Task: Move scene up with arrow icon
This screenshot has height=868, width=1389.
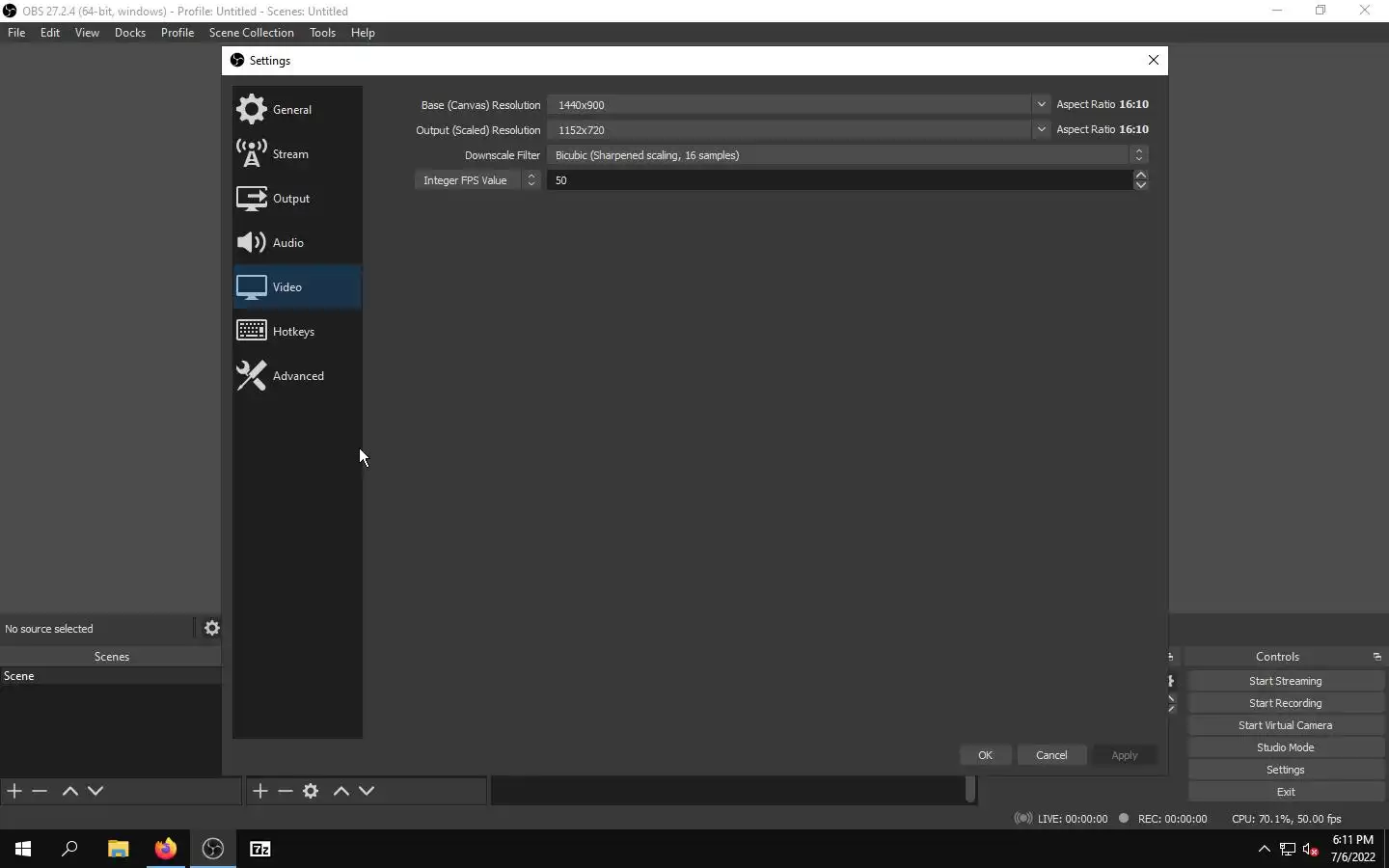Action: click(69, 791)
